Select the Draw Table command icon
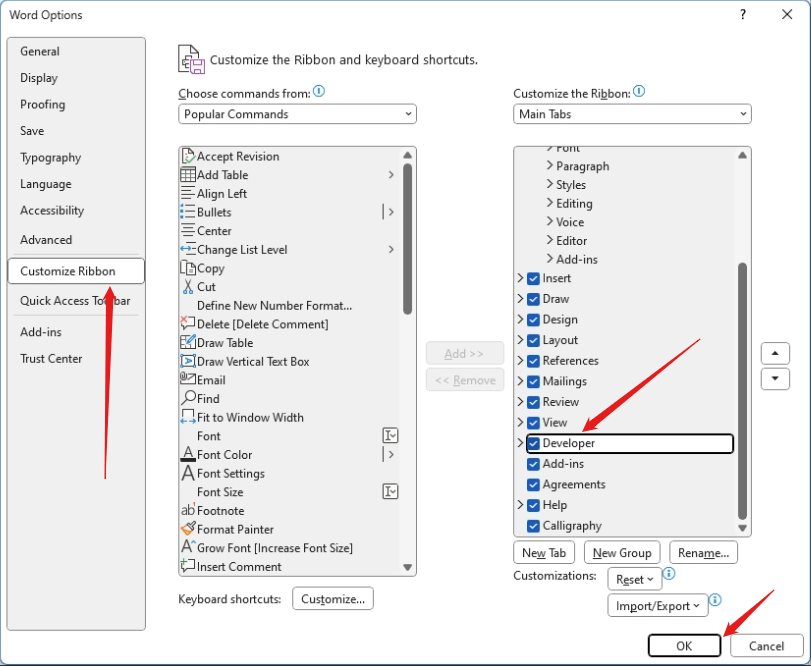This screenshot has height=666, width=811. coord(188,342)
